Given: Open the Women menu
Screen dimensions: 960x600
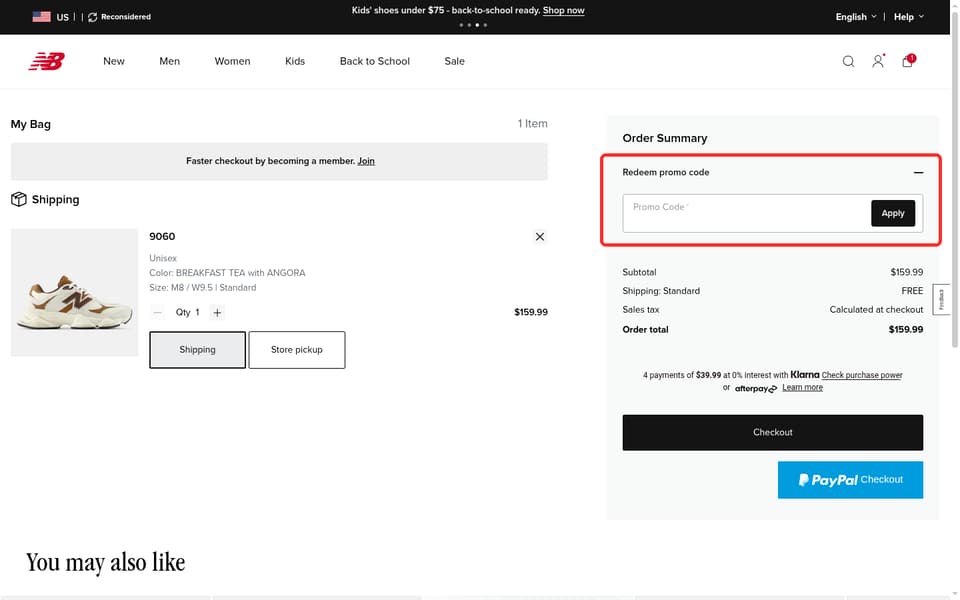Looking at the screenshot, I should pyautogui.click(x=232, y=61).
